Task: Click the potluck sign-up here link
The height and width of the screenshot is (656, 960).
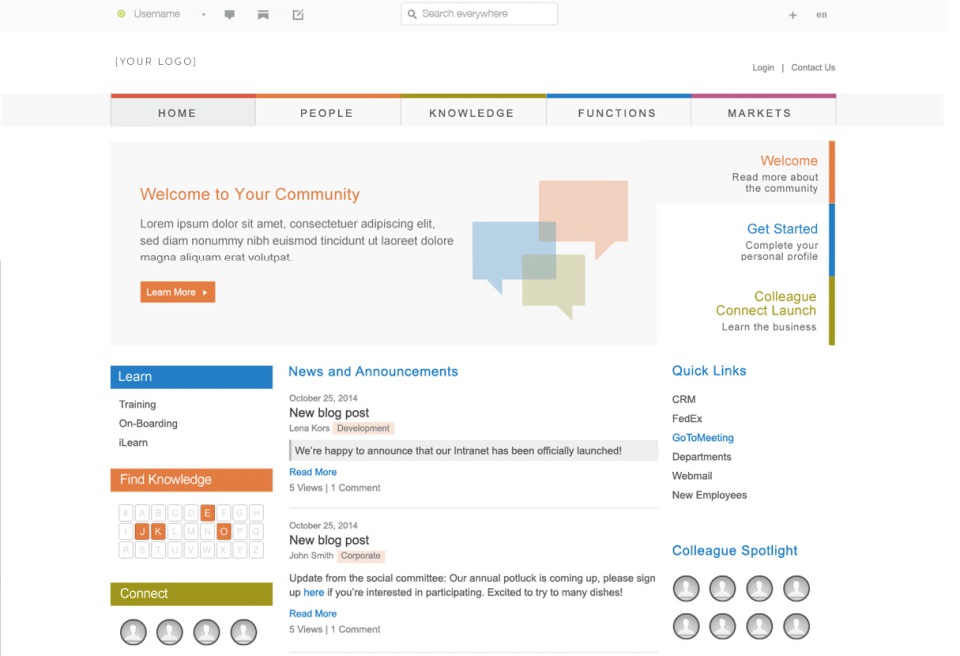Action: [316, 592]
